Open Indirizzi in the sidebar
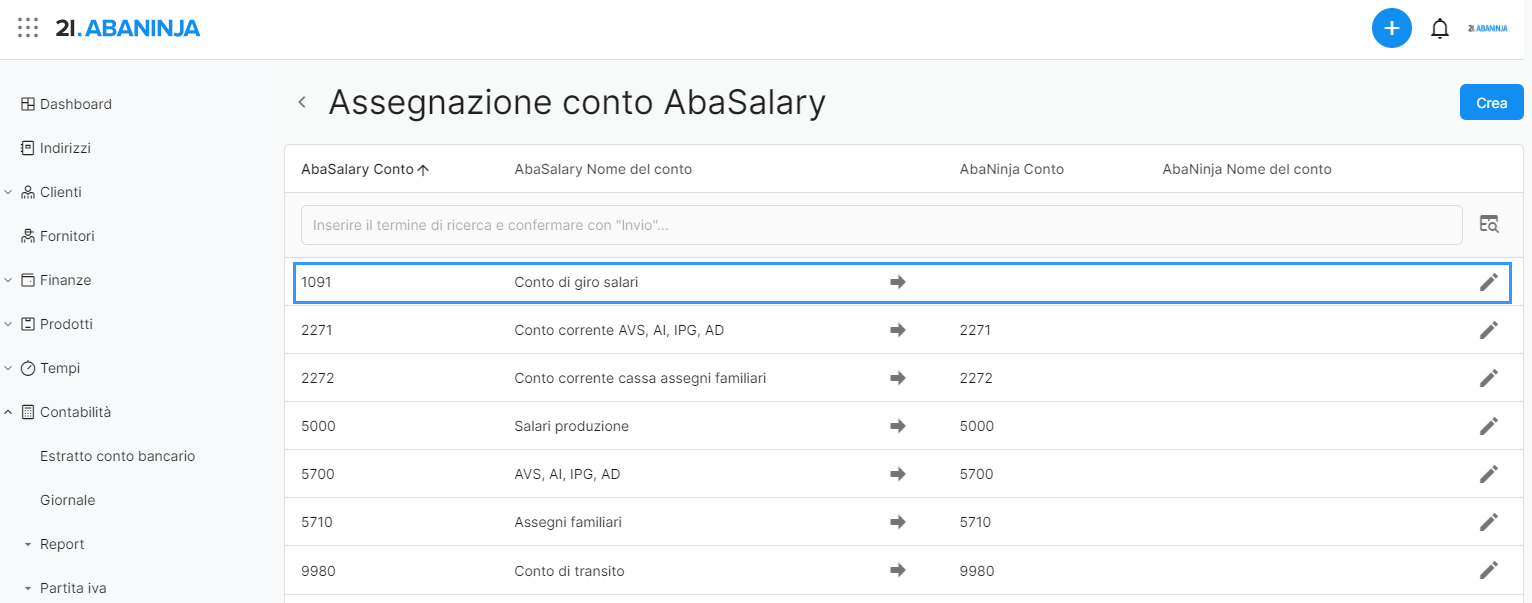The image size is (1532, 603). pyautogui.click(x=65, y=148)
